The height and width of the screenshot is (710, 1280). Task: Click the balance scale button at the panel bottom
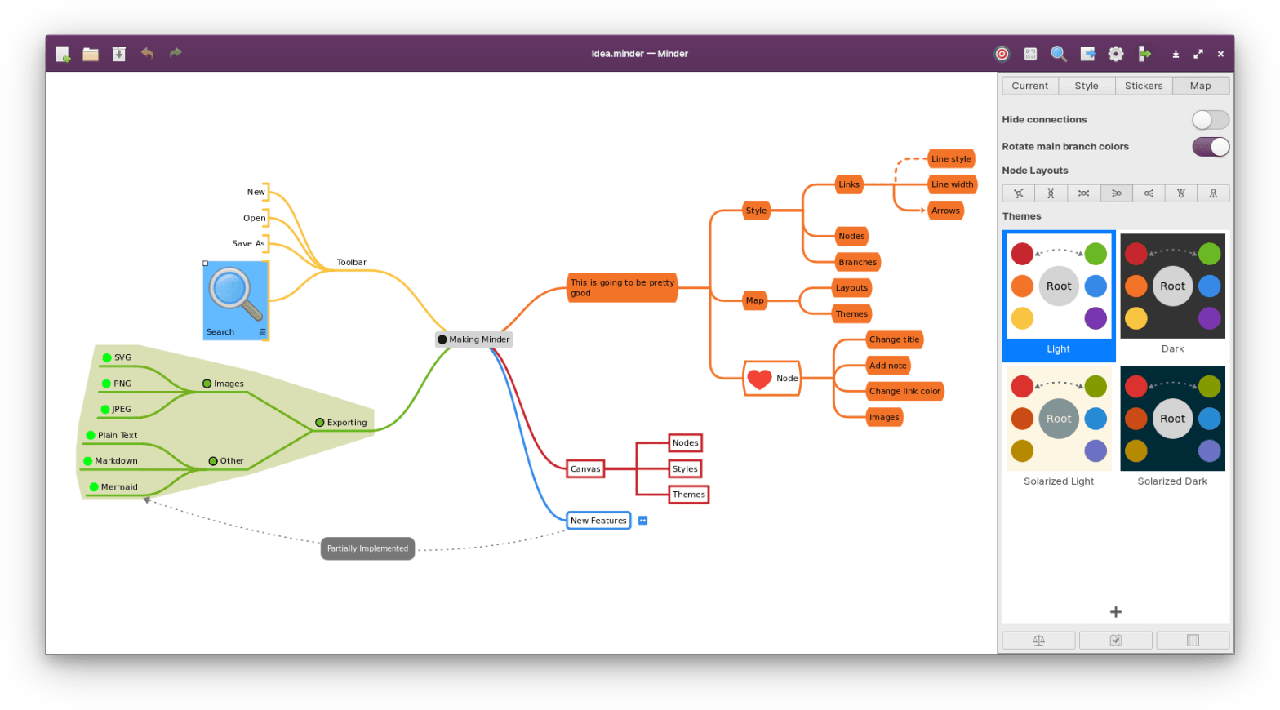coord(1039,640)
